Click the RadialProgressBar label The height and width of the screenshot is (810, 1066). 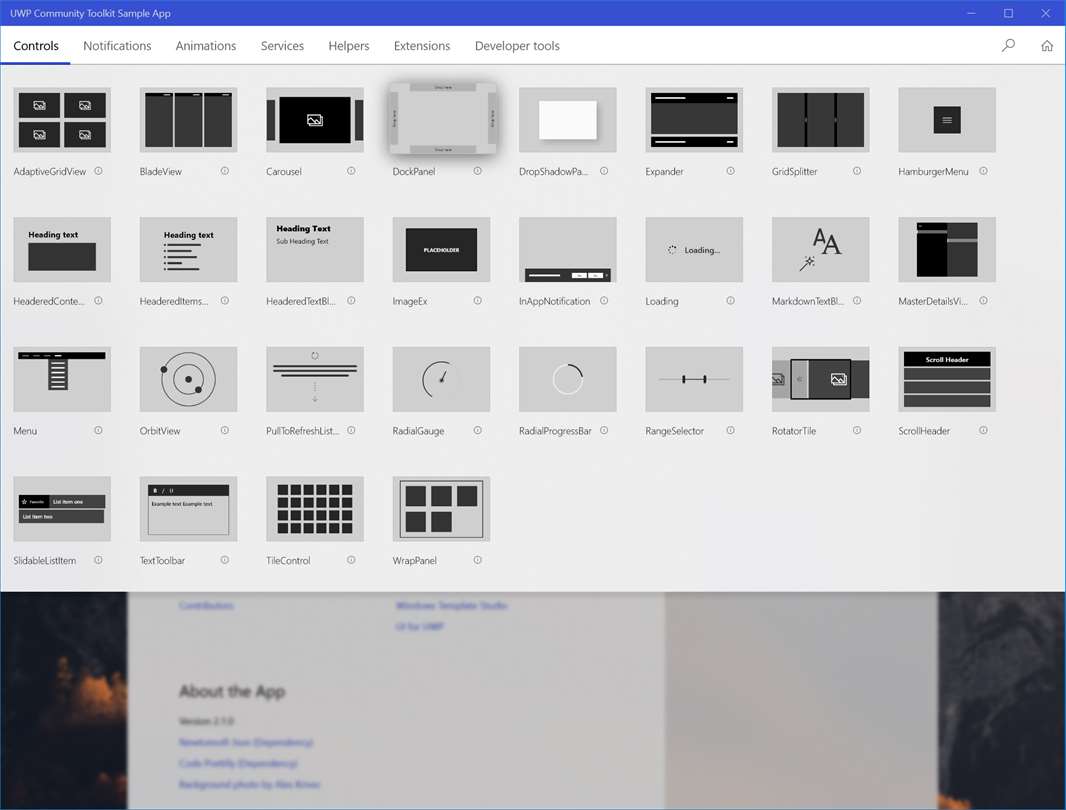point(555,431)
